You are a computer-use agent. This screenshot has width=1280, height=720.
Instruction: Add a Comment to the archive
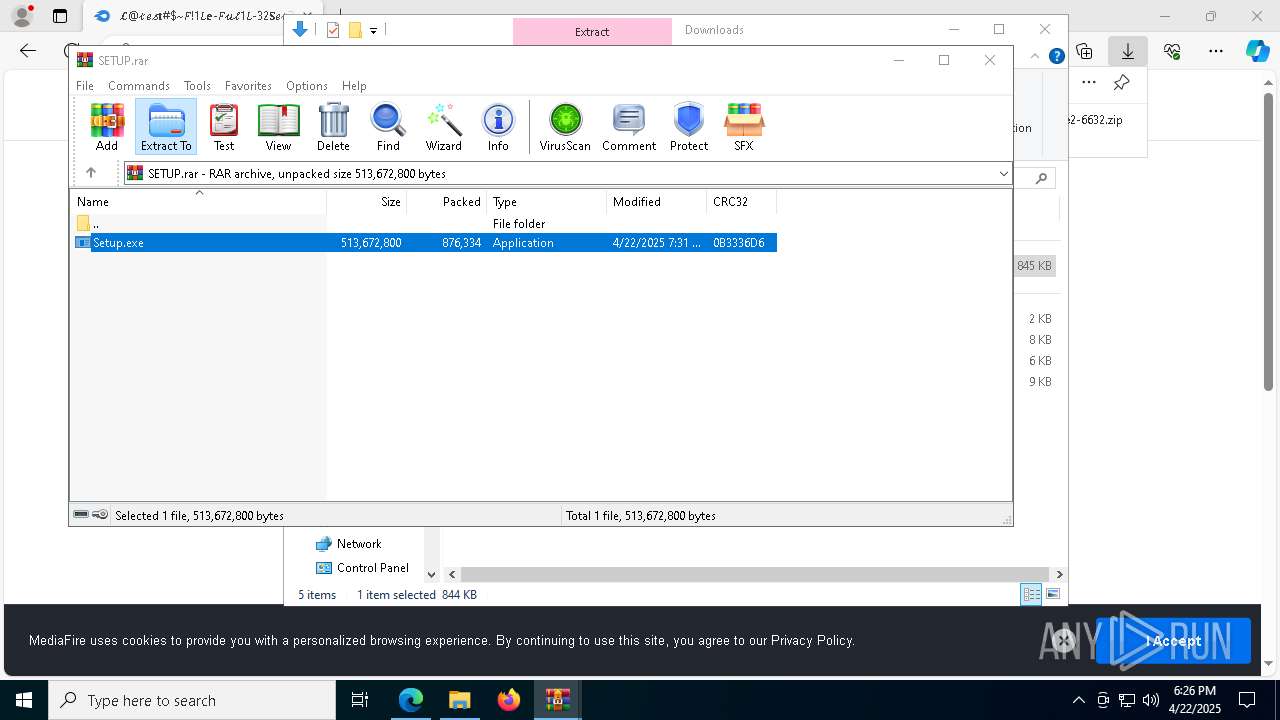pos(629,127)
